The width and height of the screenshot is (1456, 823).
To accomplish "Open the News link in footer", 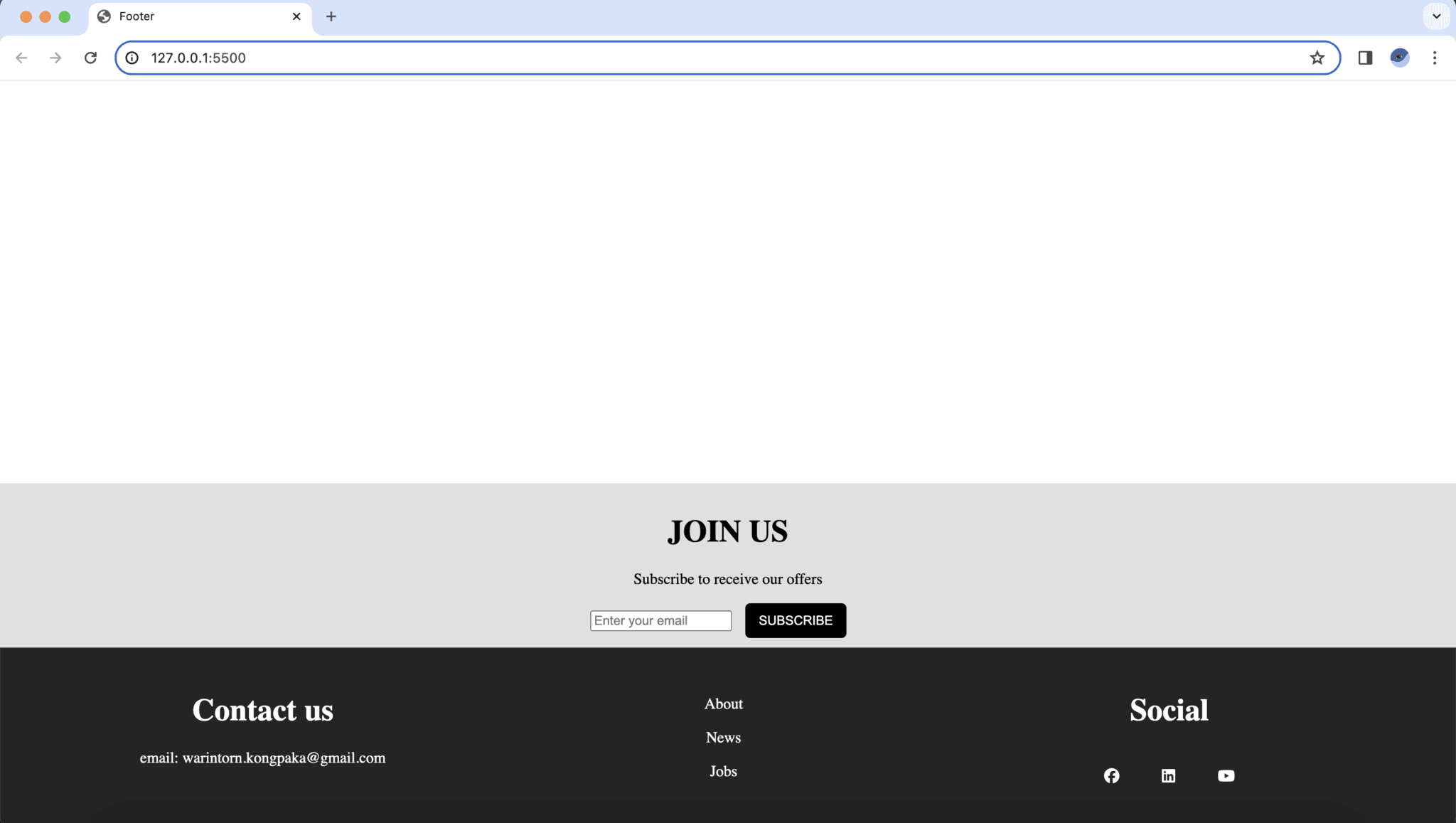I will (723, 737).
